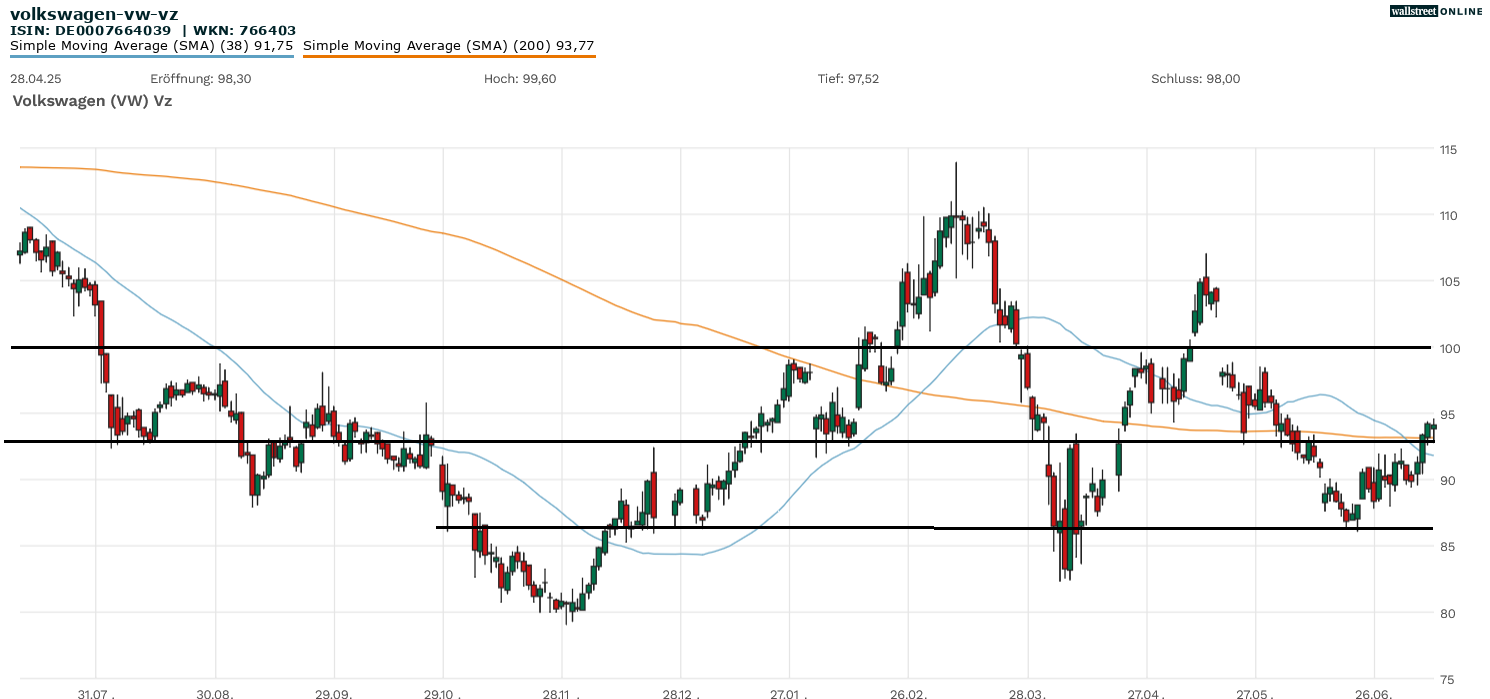The image size is (1490, 699).
Task: Click the 110 price axis label
Action: [x=1448, y=216]
